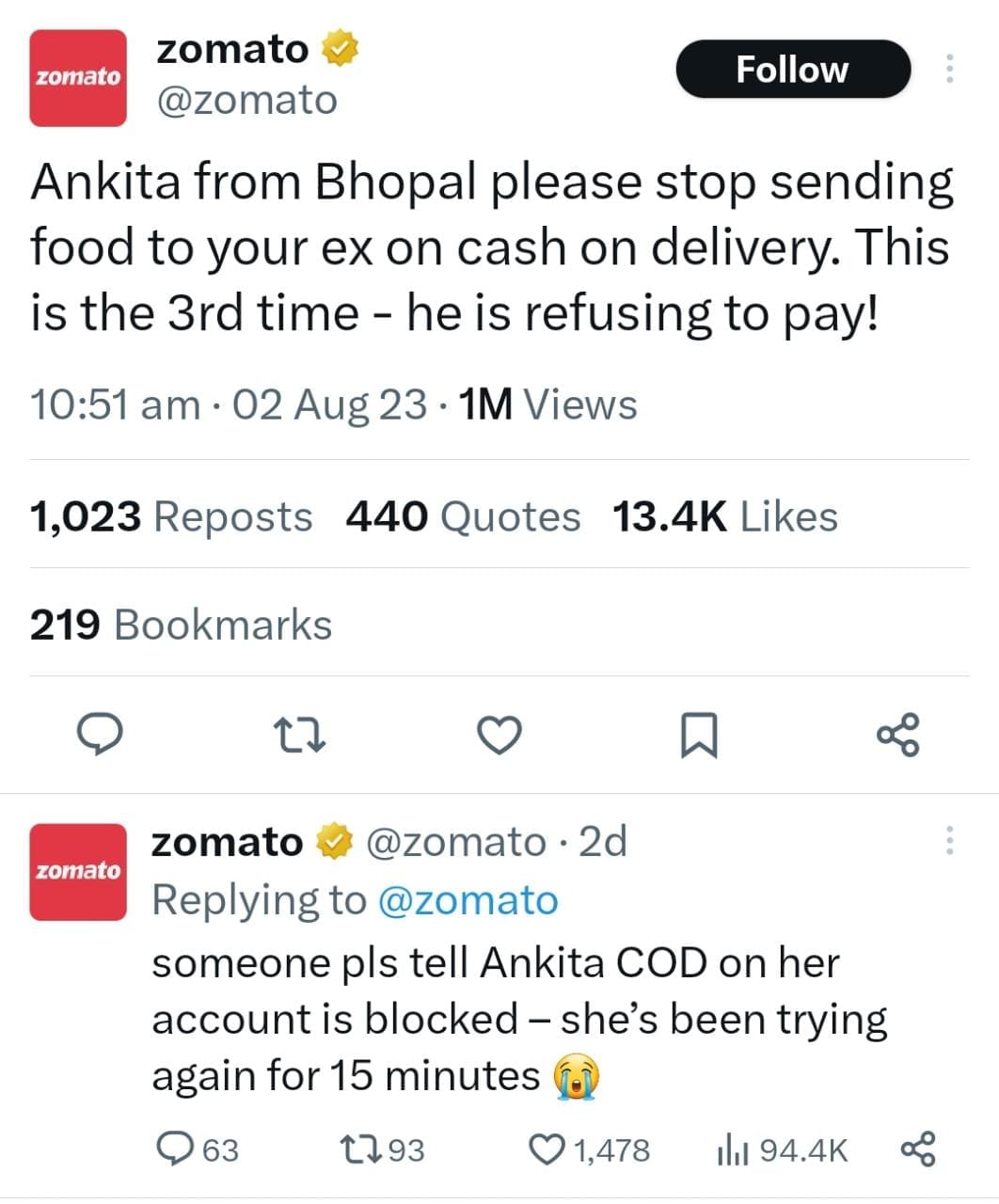Image resolution: width=999 pixels, height=1204 pixels.
Task: Open zomato's profile from the username
Action: (x=247, y=99)
